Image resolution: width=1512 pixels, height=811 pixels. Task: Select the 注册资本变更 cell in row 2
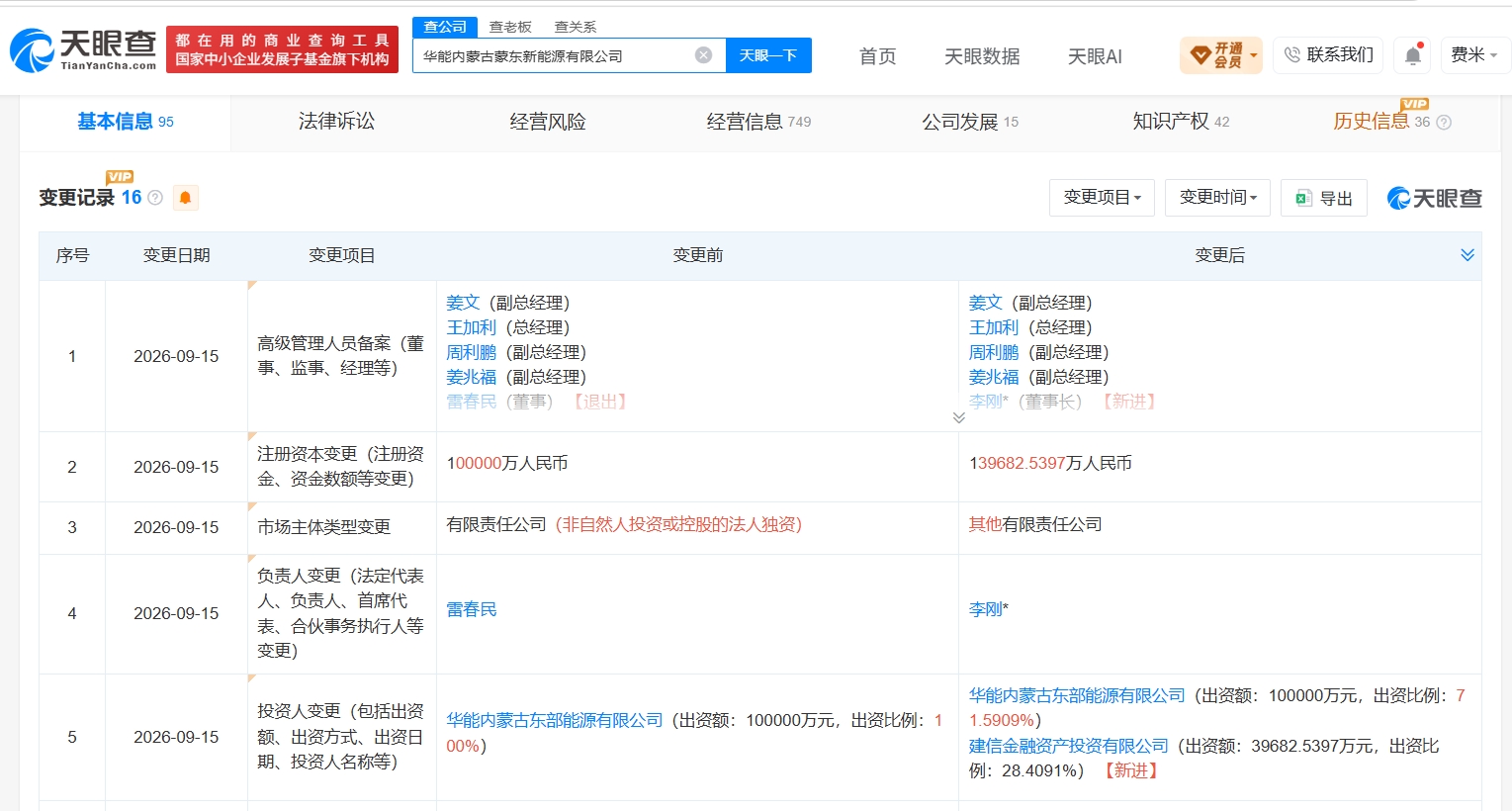click(341, 466)
